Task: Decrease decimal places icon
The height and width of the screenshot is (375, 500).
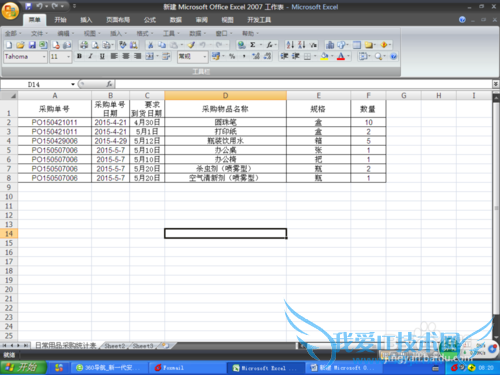Action: [x=267, y=56]
